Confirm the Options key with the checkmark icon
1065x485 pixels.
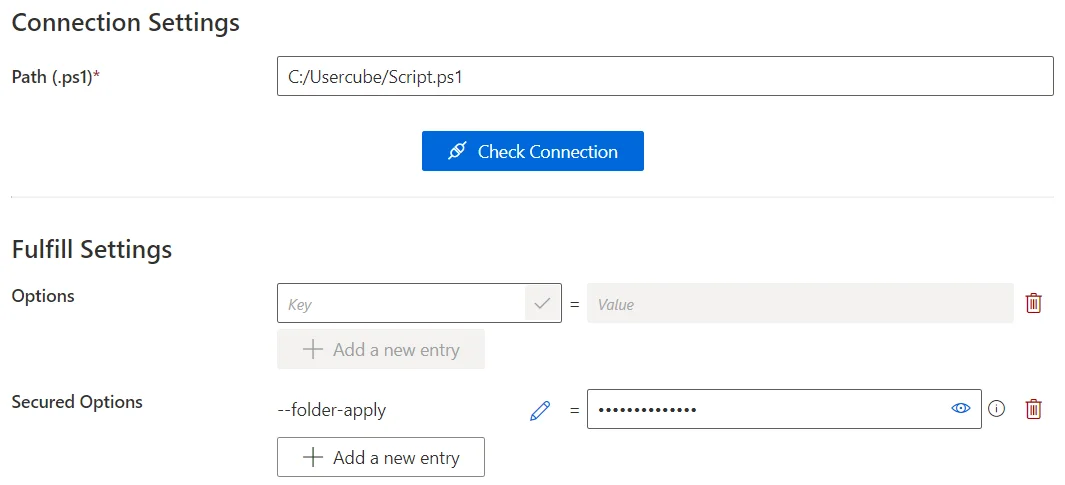(543, 303)
